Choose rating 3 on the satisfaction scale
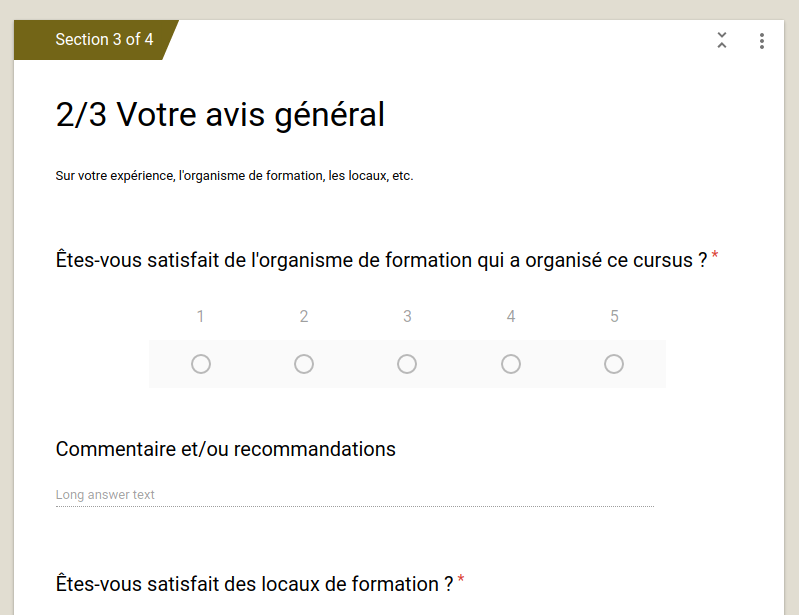 click(407, 364)
